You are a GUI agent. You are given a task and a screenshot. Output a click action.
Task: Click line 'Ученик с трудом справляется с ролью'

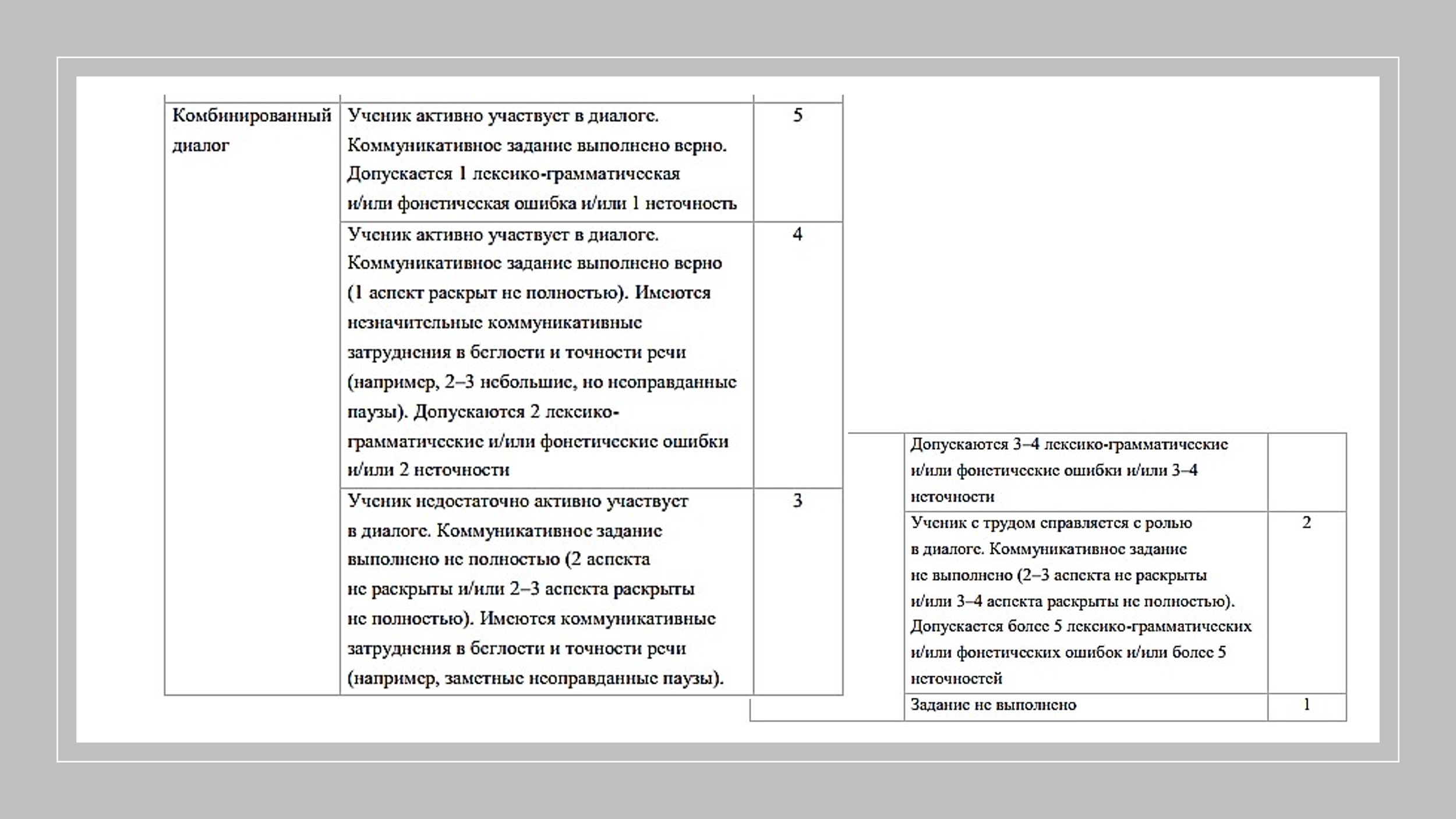1051,523
